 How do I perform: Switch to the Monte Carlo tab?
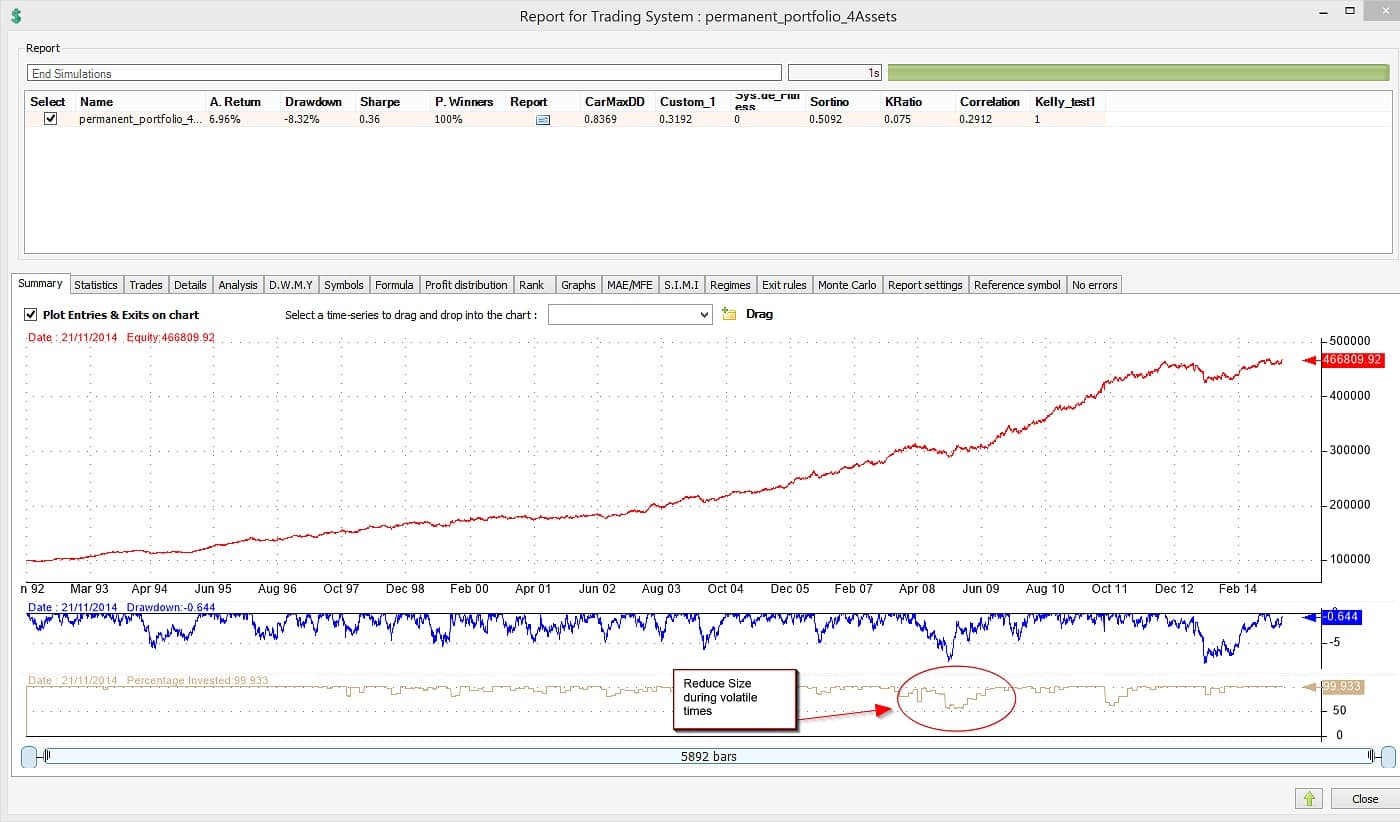[847, 285]
